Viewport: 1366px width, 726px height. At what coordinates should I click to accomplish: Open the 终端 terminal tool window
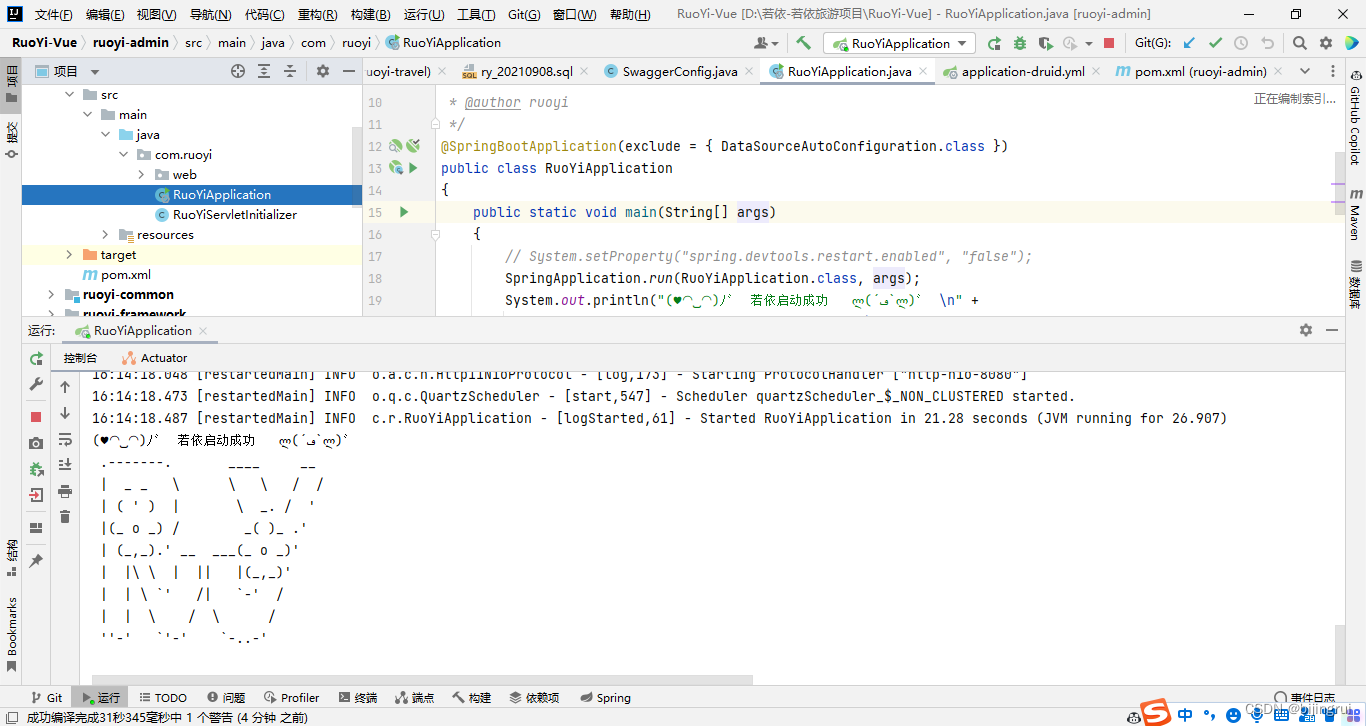pos(358,698)
